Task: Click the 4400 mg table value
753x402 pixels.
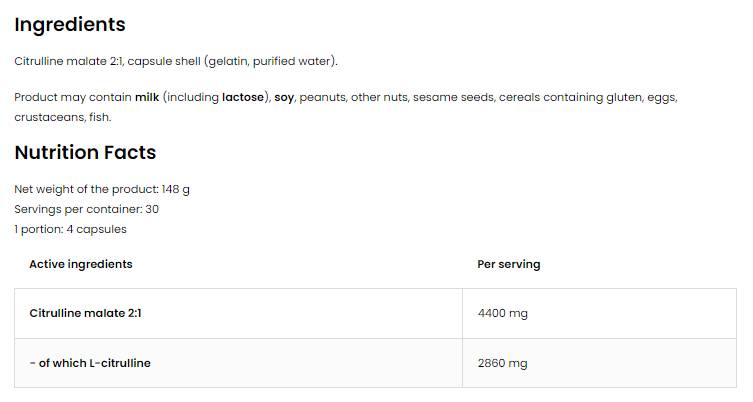Action: pos(503,313)
